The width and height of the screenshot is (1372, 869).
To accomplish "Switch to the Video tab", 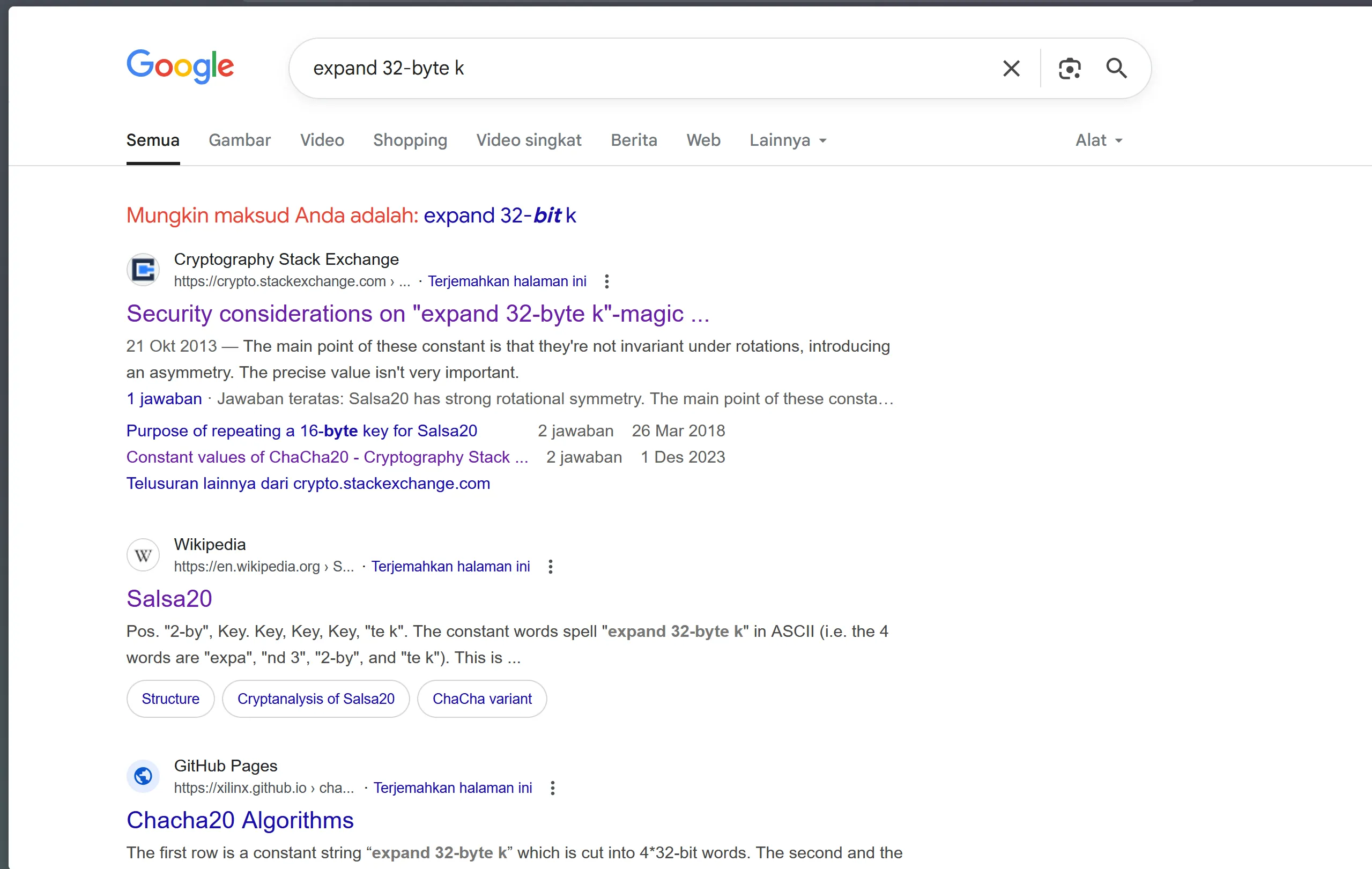I will 322,140.
